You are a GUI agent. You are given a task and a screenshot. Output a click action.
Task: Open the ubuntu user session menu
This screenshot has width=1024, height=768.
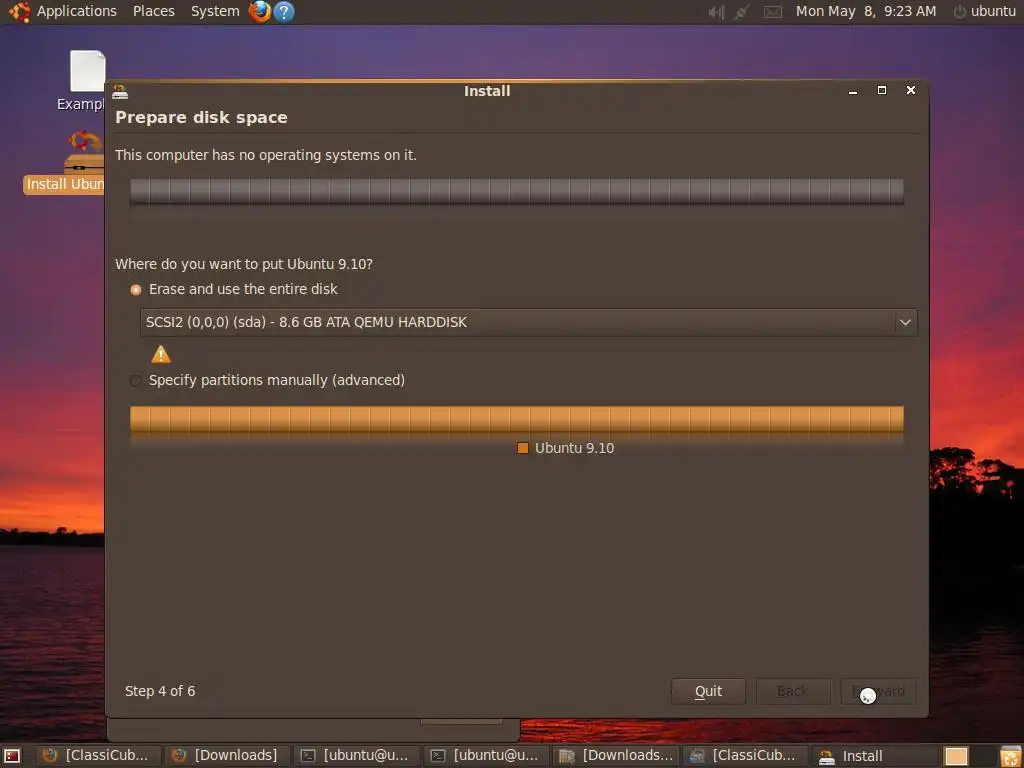[x=984, y=12]
